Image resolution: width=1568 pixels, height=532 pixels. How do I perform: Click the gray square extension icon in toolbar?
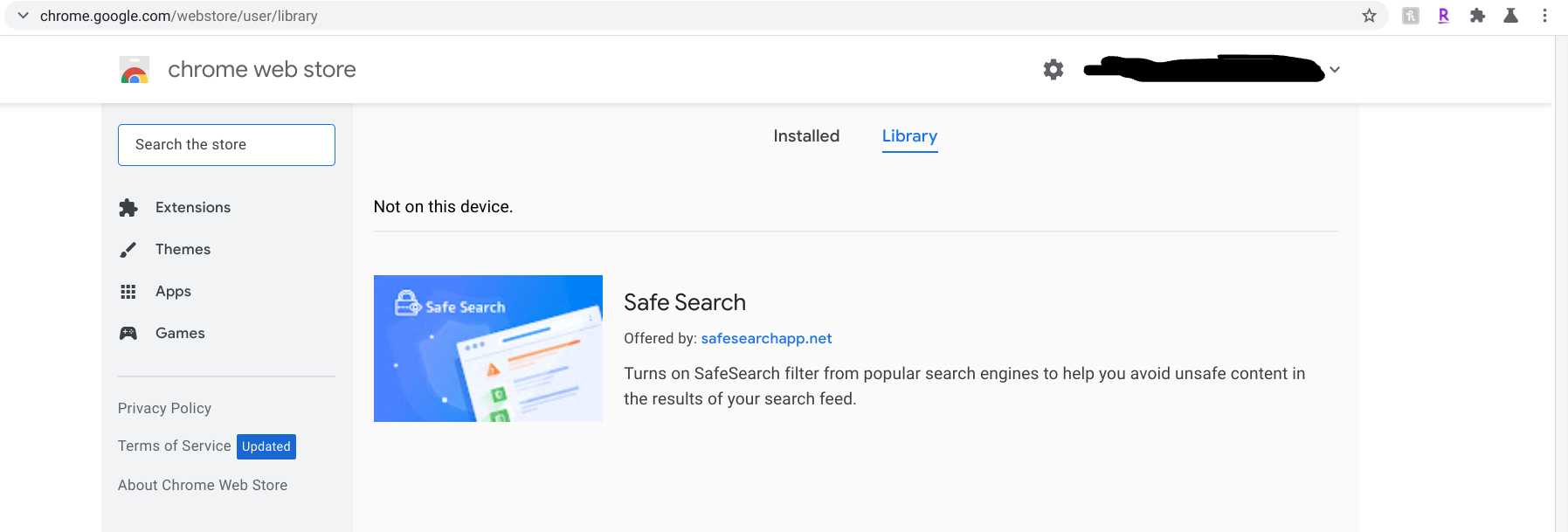click(x=1410, y=16)
